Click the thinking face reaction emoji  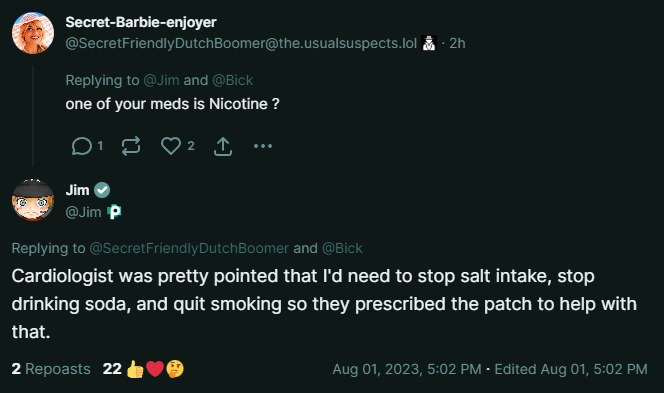click(x=175, y=369)
